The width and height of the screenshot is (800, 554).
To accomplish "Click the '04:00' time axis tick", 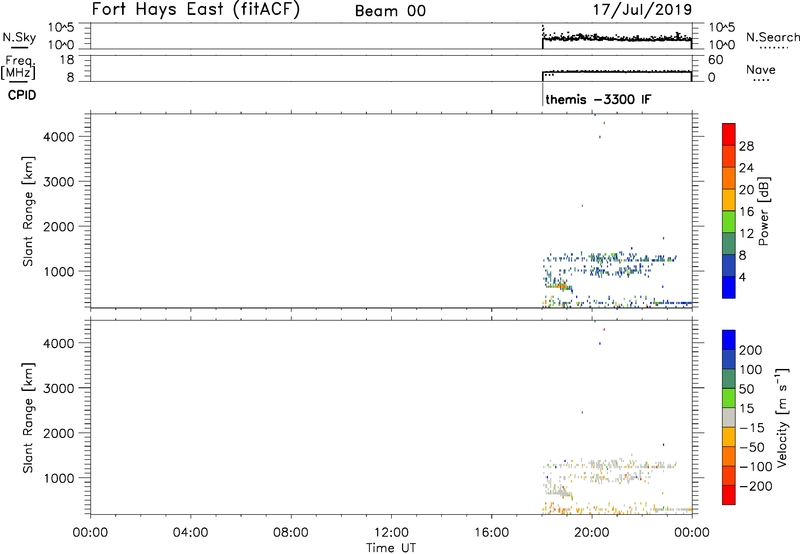I will click(190, 532).
